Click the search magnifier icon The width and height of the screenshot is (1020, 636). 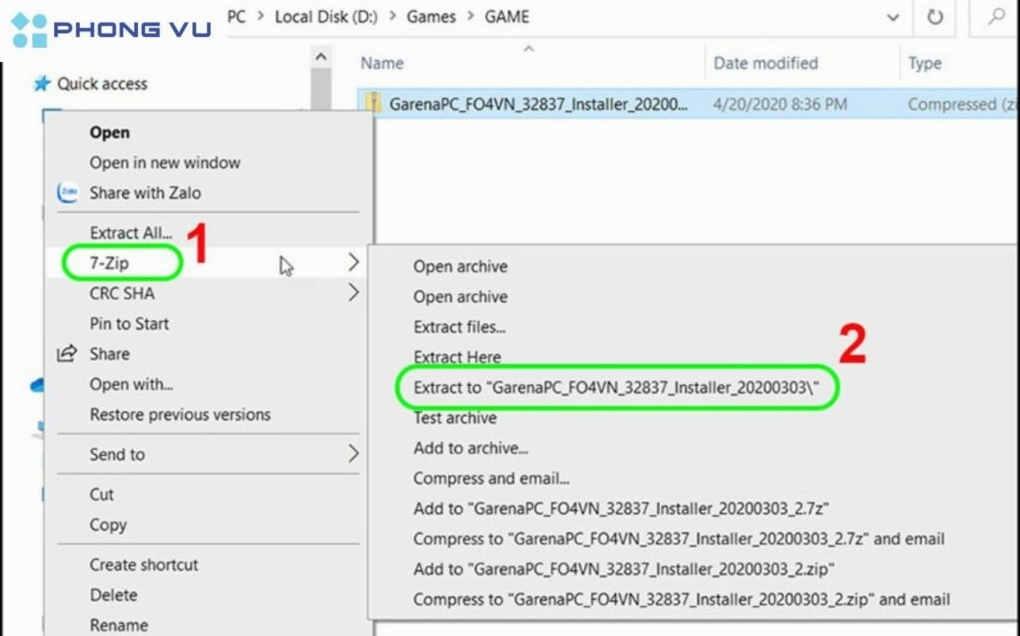996,17
